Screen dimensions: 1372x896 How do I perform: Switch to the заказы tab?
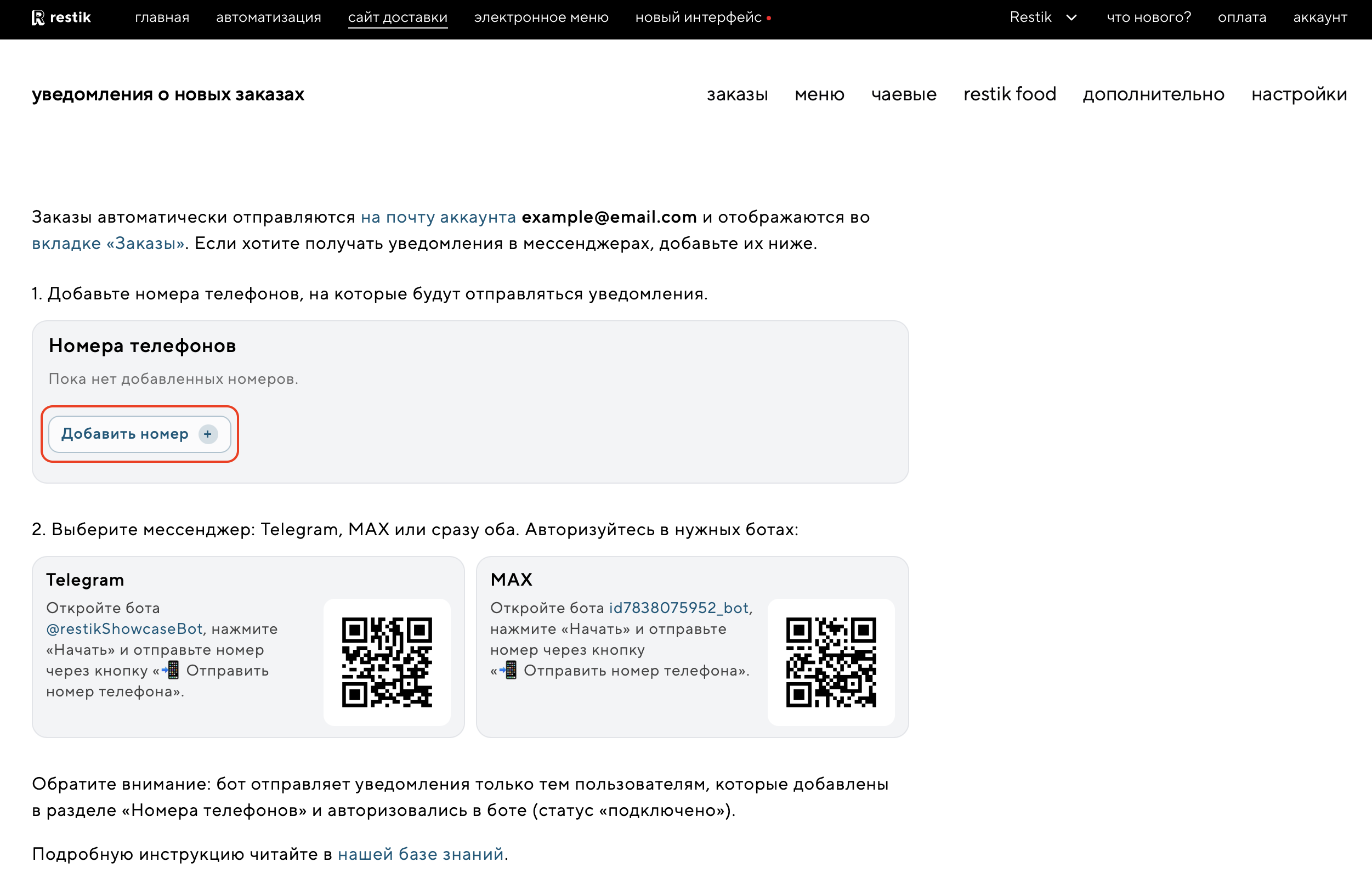point(737,94)
